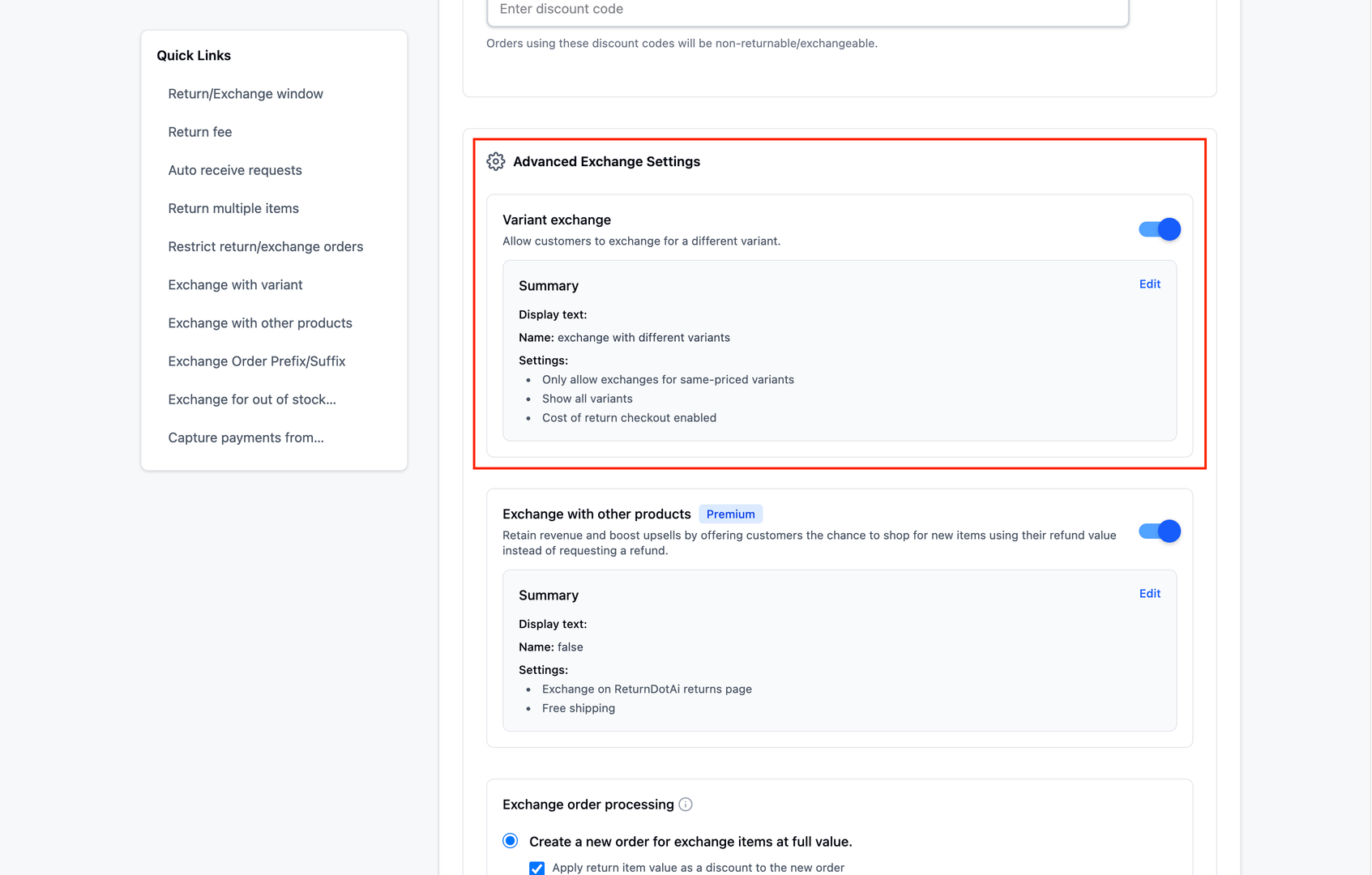The height and width of the screenshot is (875, 1372).
Task: Open Exchange for out of stock settings
Action: tap(252, 399)
